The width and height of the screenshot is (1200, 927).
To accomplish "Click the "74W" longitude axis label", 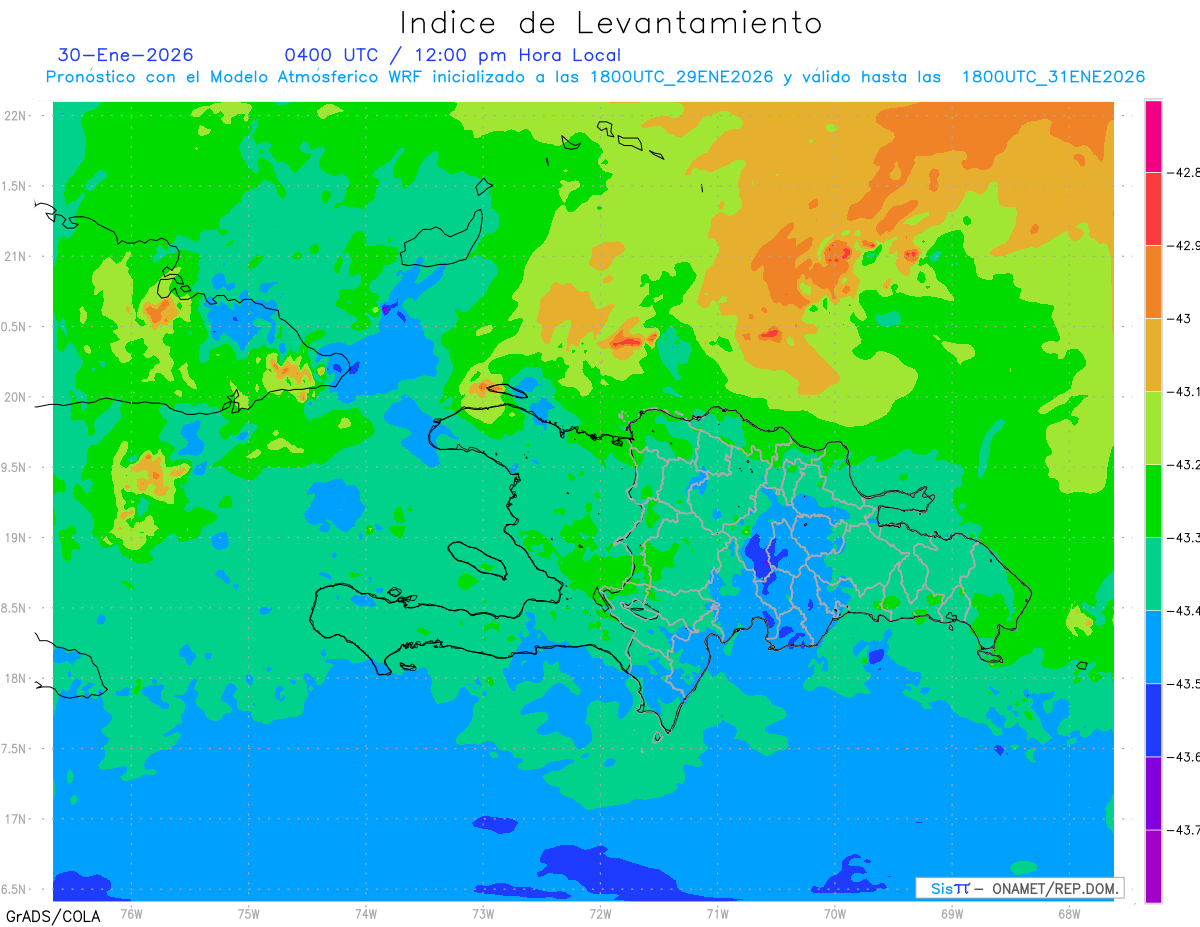I will [x=365, y=914].
